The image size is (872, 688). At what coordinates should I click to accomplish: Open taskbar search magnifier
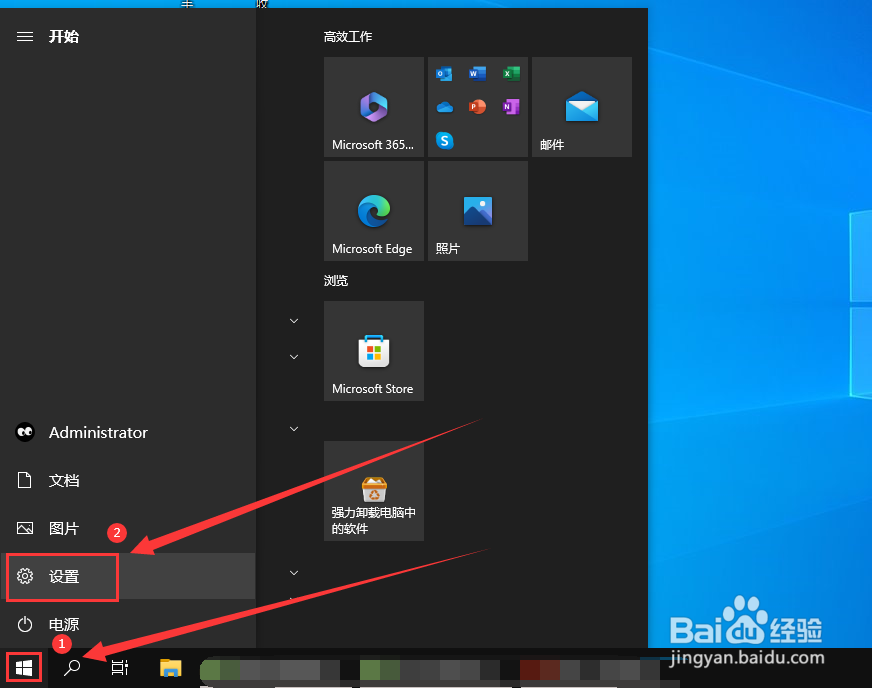pos(72,667)
